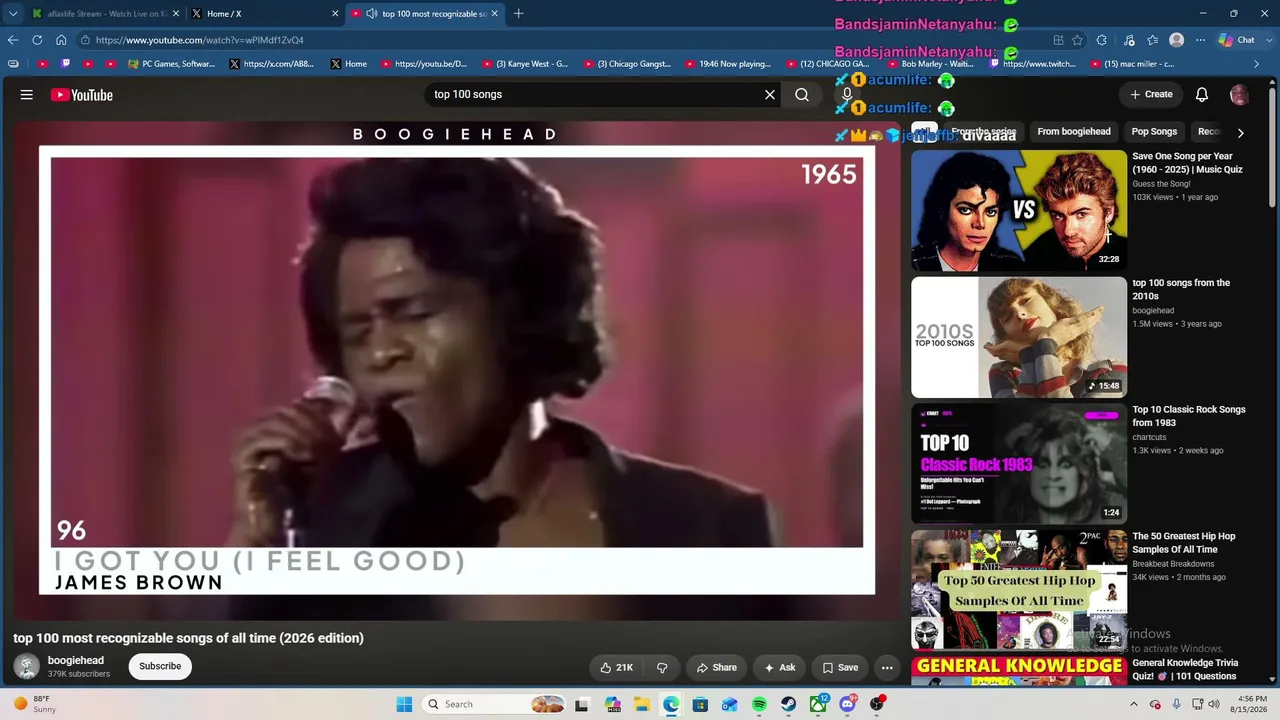Filter suggestions by Pop Songs chip
The width and height of the screenshot is (1280, 720).
pyautogui.click(x=1154, y=132)
